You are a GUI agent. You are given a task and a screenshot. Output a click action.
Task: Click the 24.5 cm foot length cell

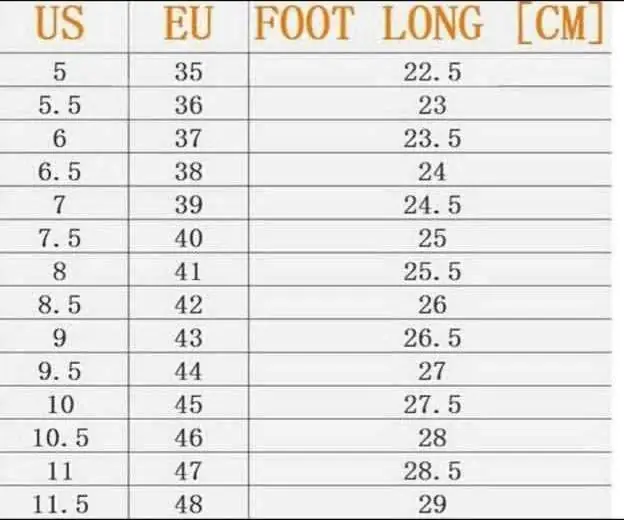432,205
